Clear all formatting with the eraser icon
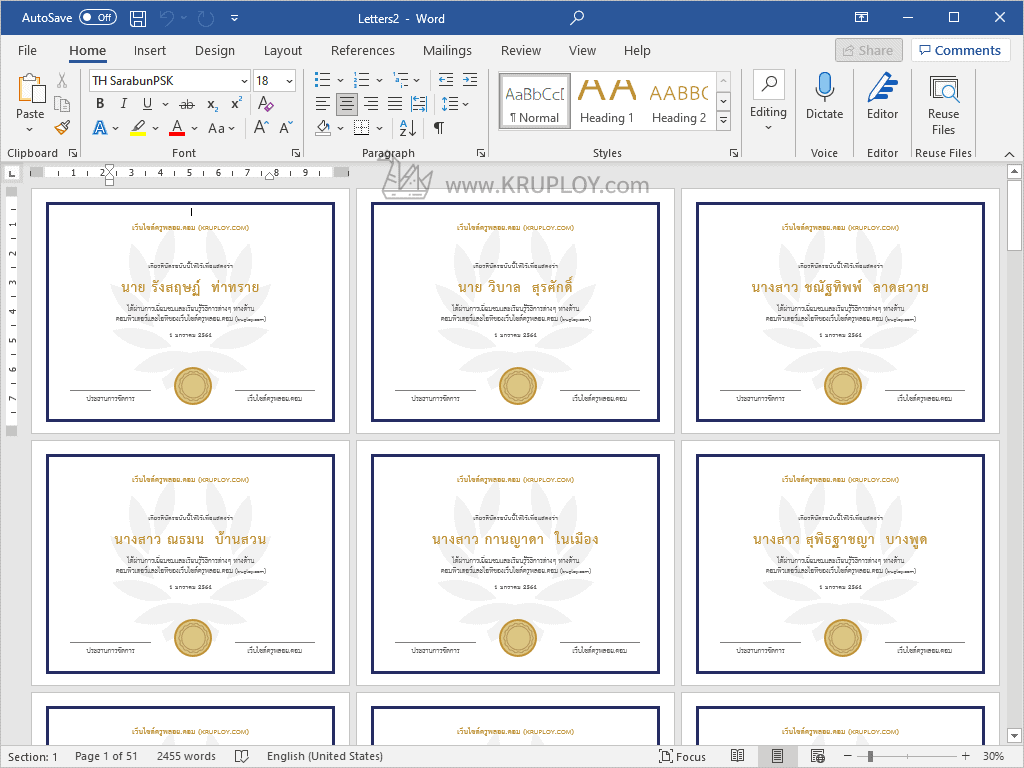This screenshot has width=1024, height=768. (266, 104)
